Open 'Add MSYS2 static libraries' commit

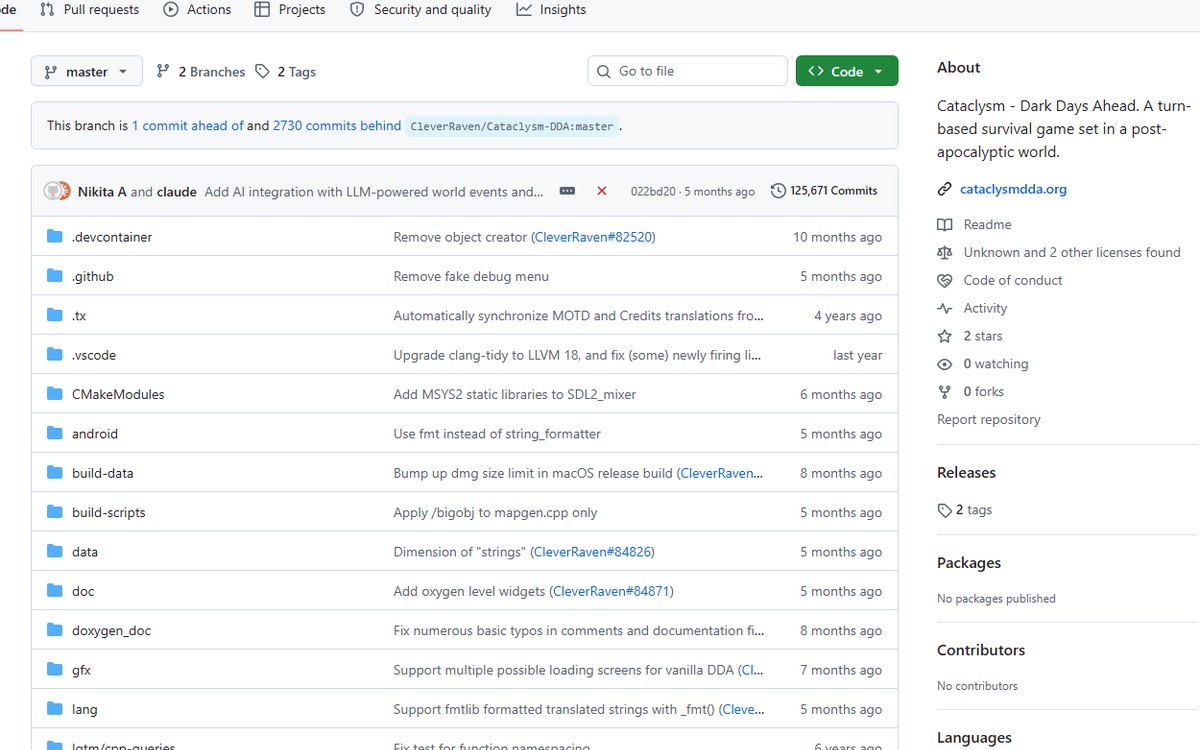(515, 395)
